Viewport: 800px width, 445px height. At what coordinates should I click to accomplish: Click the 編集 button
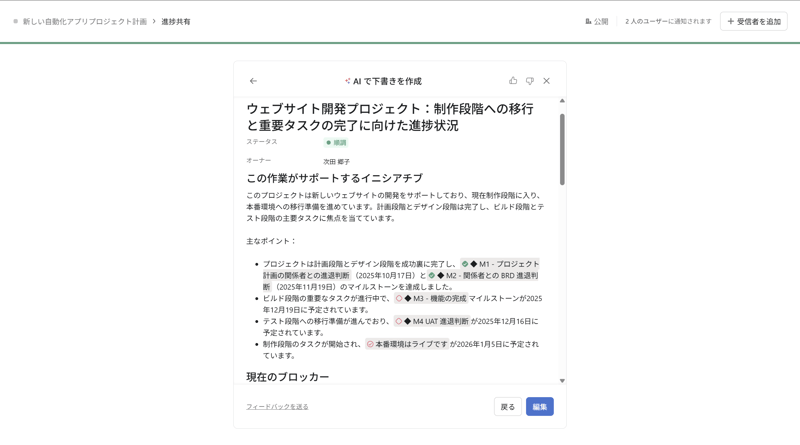540,407
